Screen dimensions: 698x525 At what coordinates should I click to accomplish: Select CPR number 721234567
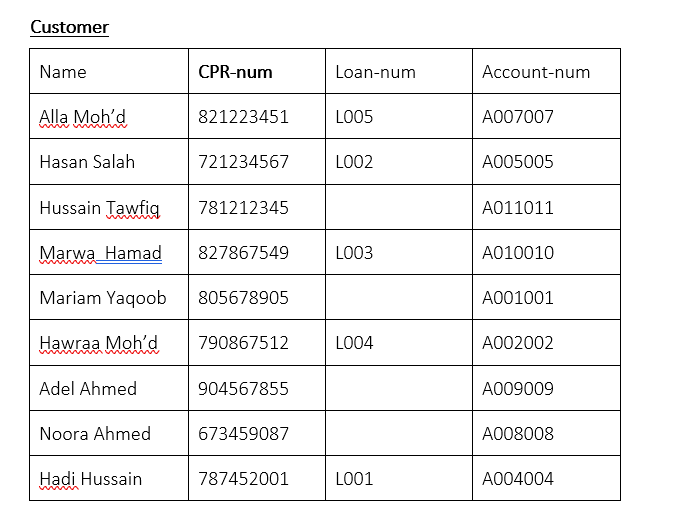(243, 162)
